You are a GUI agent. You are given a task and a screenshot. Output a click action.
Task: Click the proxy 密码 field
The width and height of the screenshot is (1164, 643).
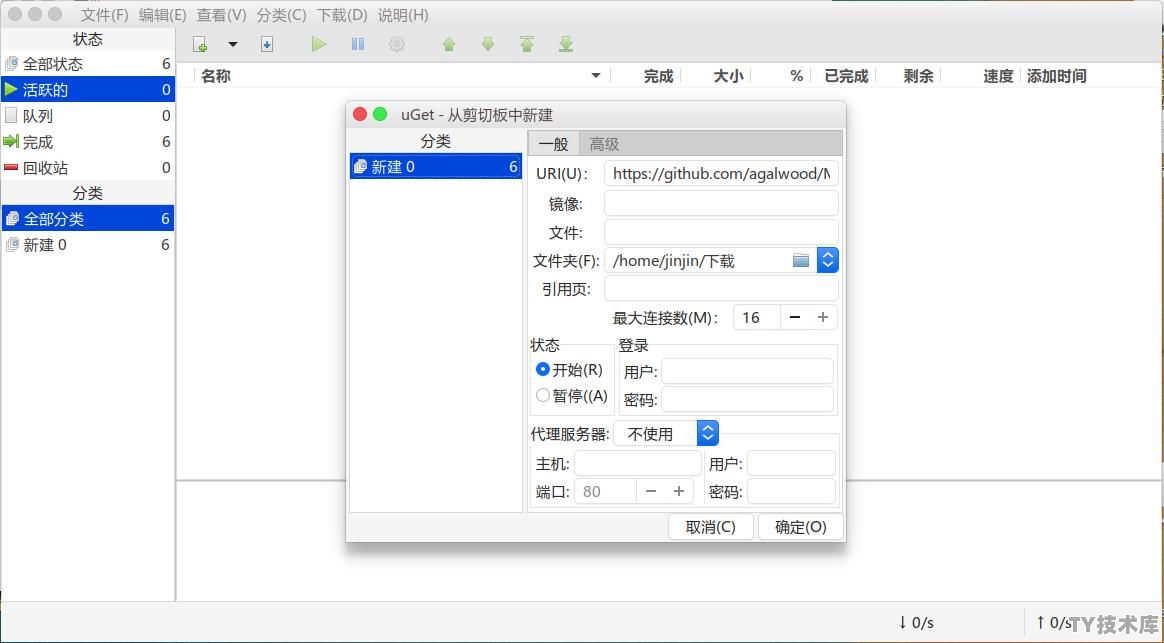click(x=791, y=492)
